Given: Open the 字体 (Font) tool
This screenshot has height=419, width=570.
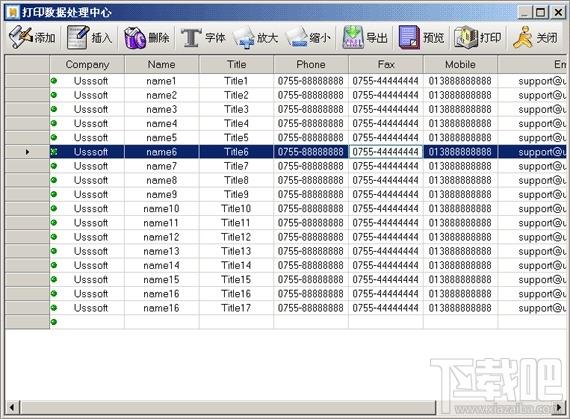Looking at the screenshot, I should click(191, 37).
